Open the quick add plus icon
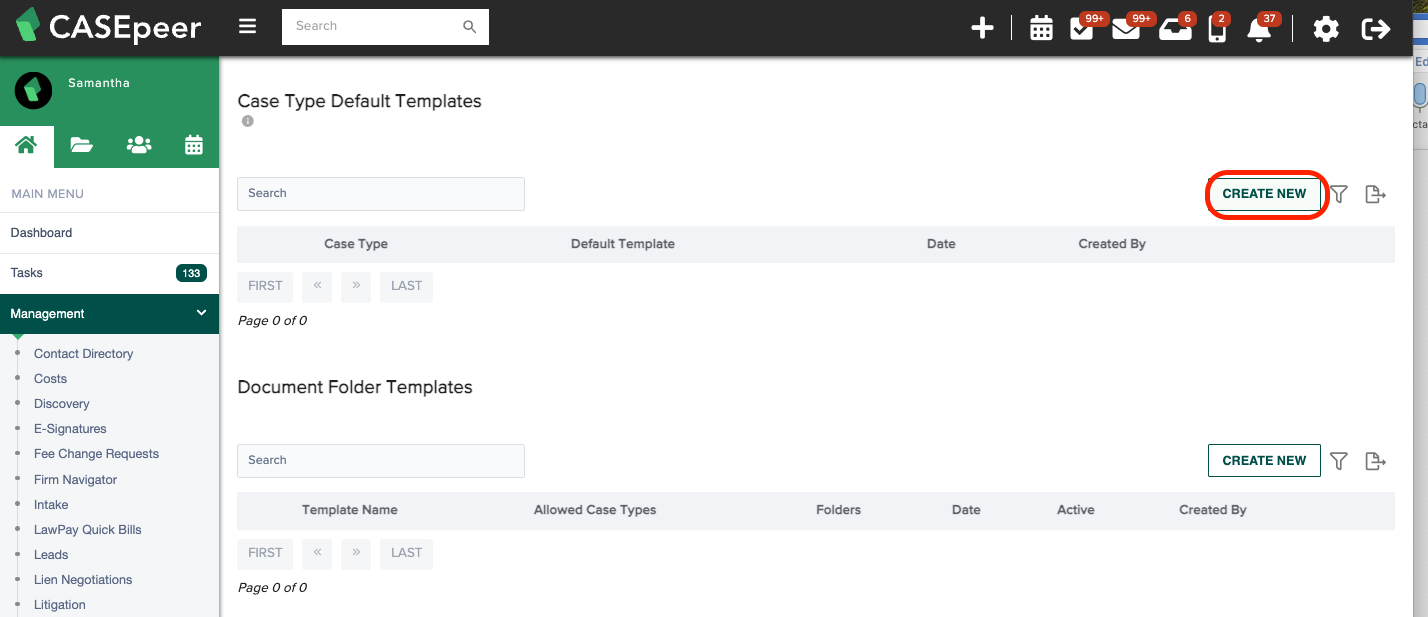 (x=982, y=28)
